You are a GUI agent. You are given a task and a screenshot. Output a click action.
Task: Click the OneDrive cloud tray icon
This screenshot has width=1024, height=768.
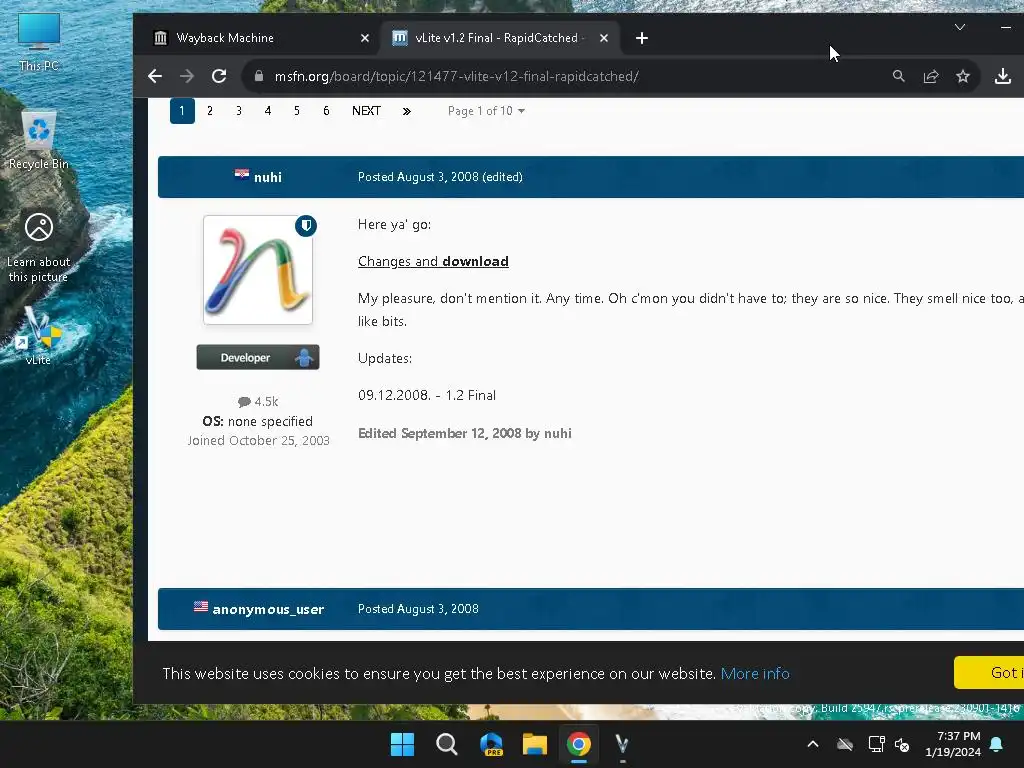coord(845,744)
